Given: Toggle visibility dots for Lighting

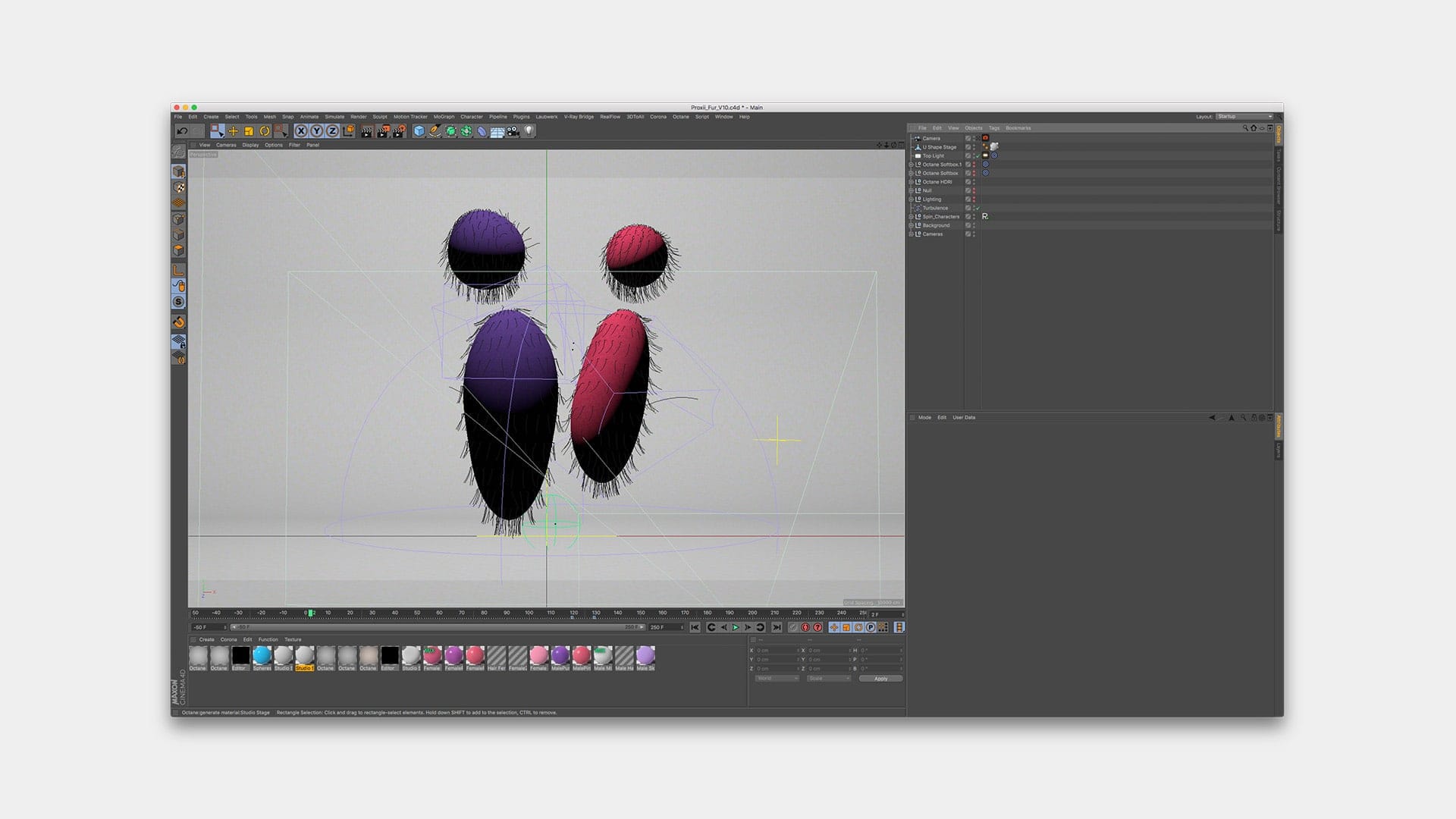Looking at the screenshot, I should pyautogui.click(x=974, y=199).
